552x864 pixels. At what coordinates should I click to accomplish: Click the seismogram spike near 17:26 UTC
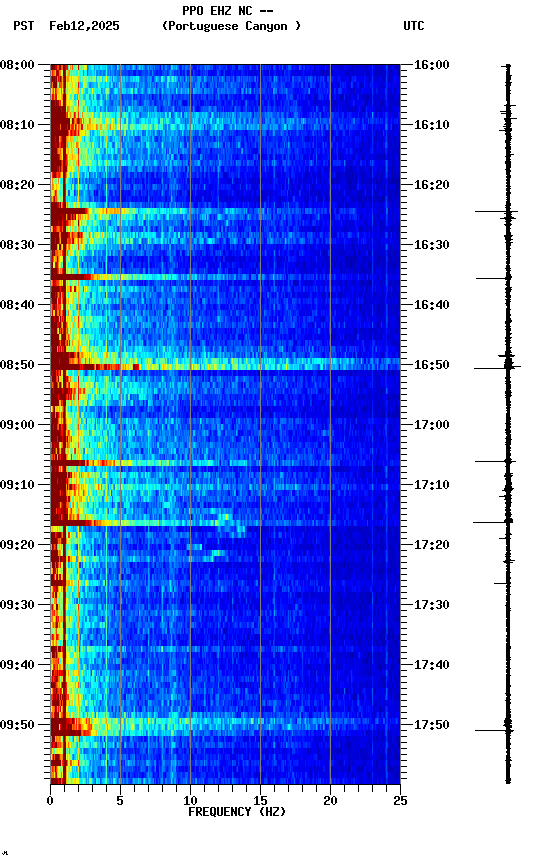click(502, 583)
